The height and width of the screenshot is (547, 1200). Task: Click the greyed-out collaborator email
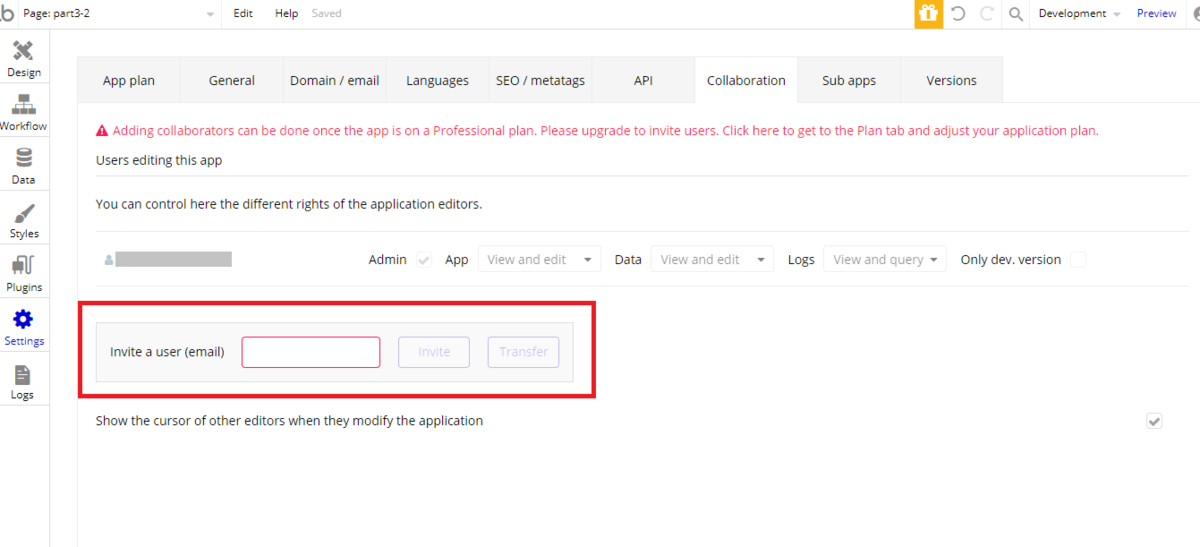click(174, 260)
